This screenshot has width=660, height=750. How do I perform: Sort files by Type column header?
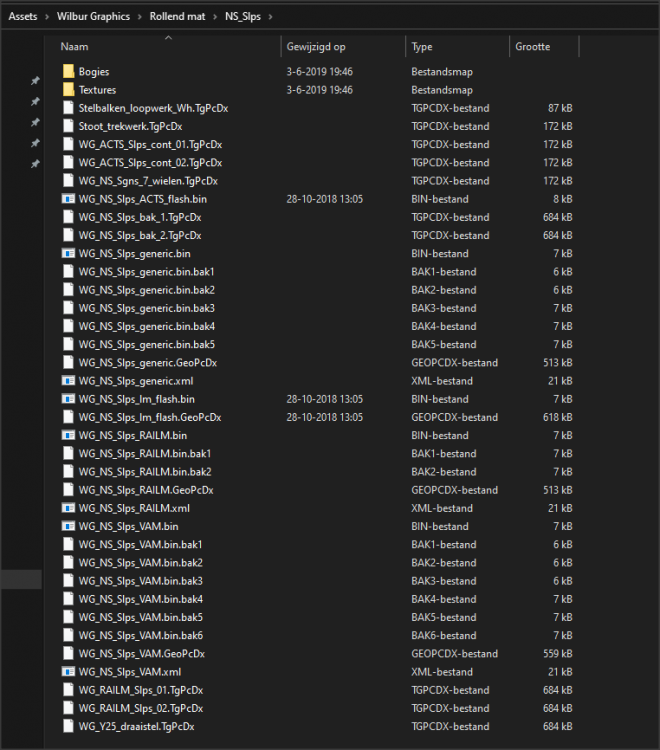pyautogui.click(x=422, y=47)
